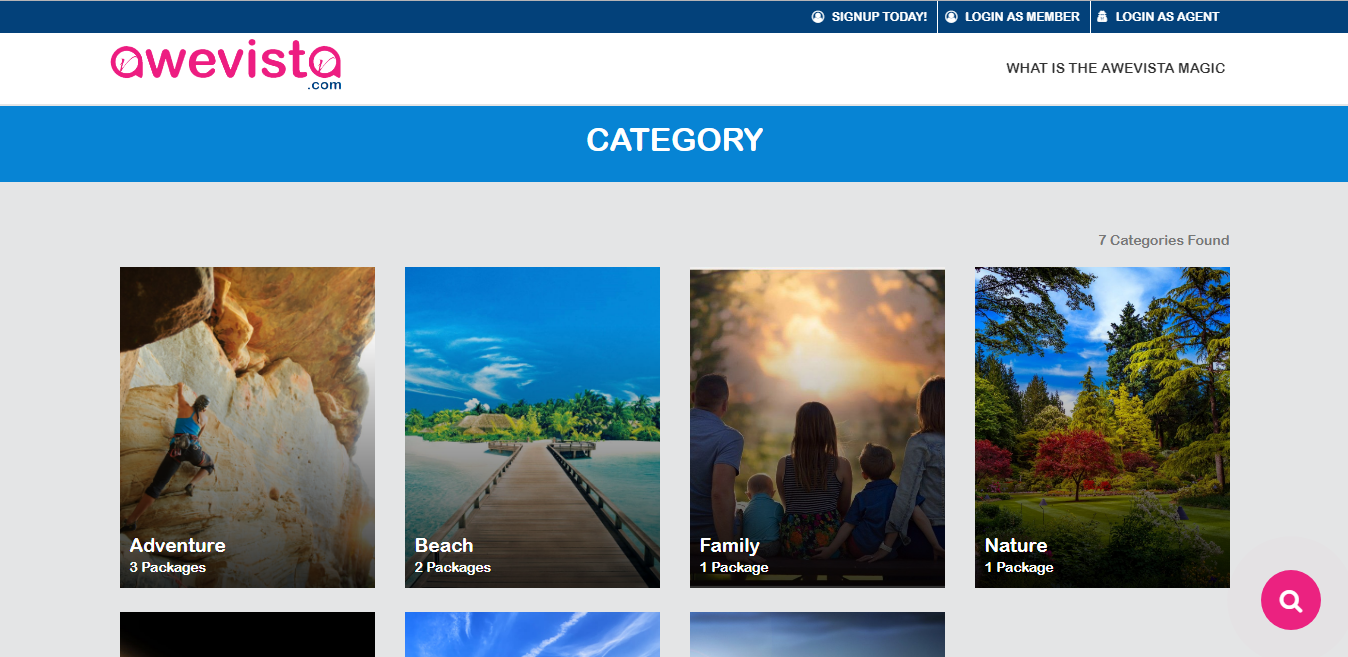The width and height of the screenshot is (1348, 657).
Task: Select the Beach pier category image
Action: [532, 400]
